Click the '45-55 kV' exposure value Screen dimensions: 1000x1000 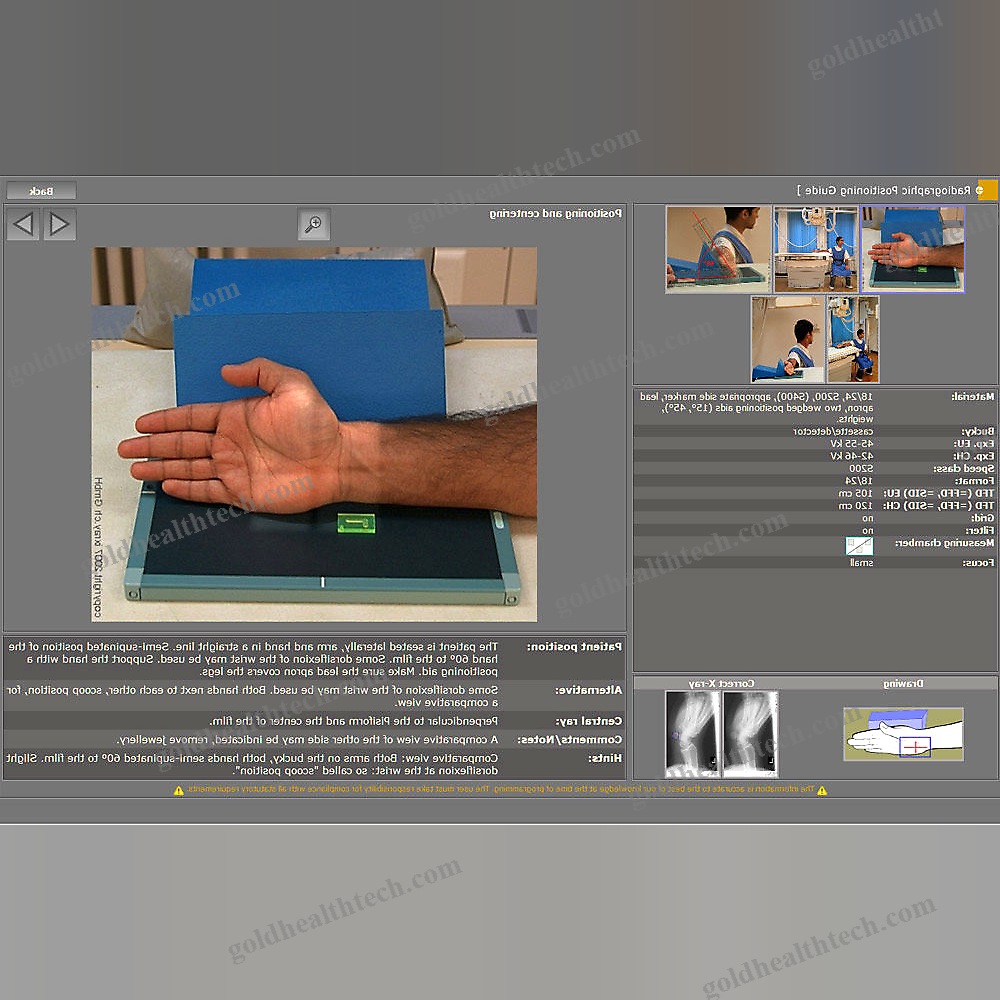pos(851,444)
